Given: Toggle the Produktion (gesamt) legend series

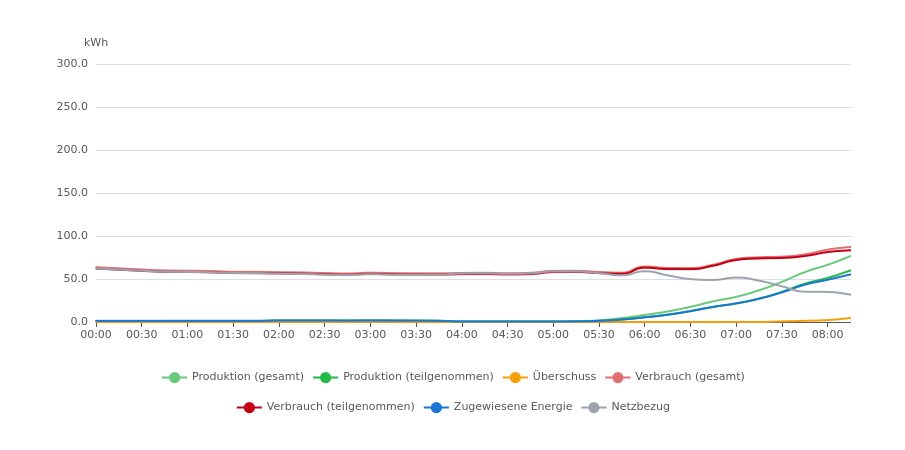Looking at the screenshot, I should pos(233,377).
